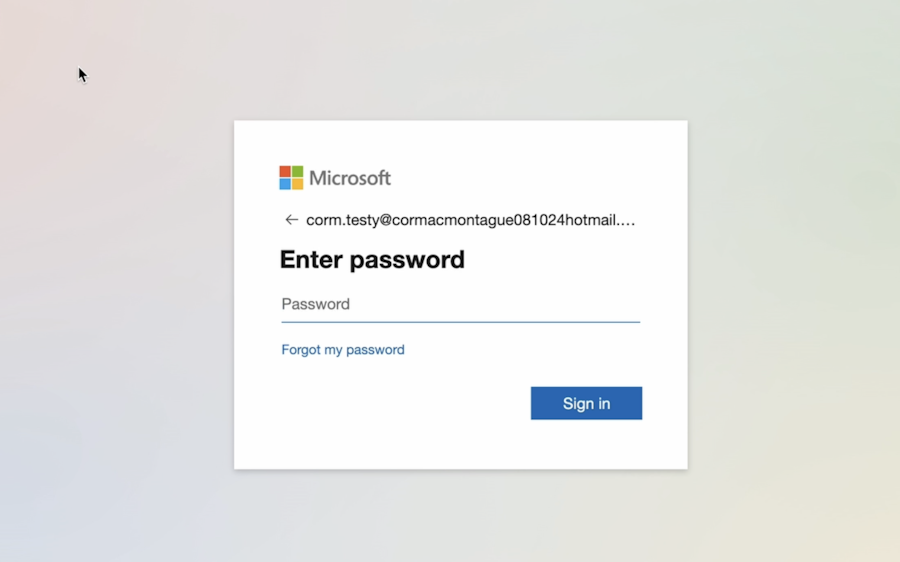900x562 pixels.
Task: Click the "Enter password" heading
Action: pos(372,260)
